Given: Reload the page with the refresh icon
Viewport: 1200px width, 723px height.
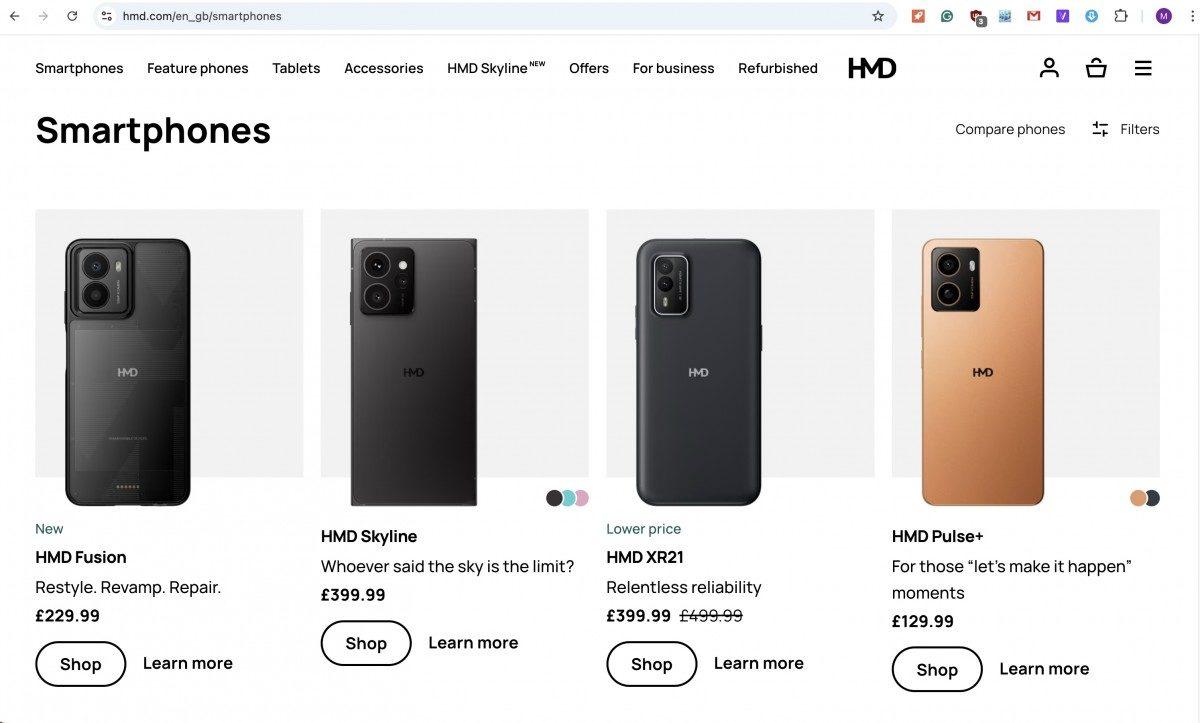Looking at the screenshot, I should pos(70,15).
